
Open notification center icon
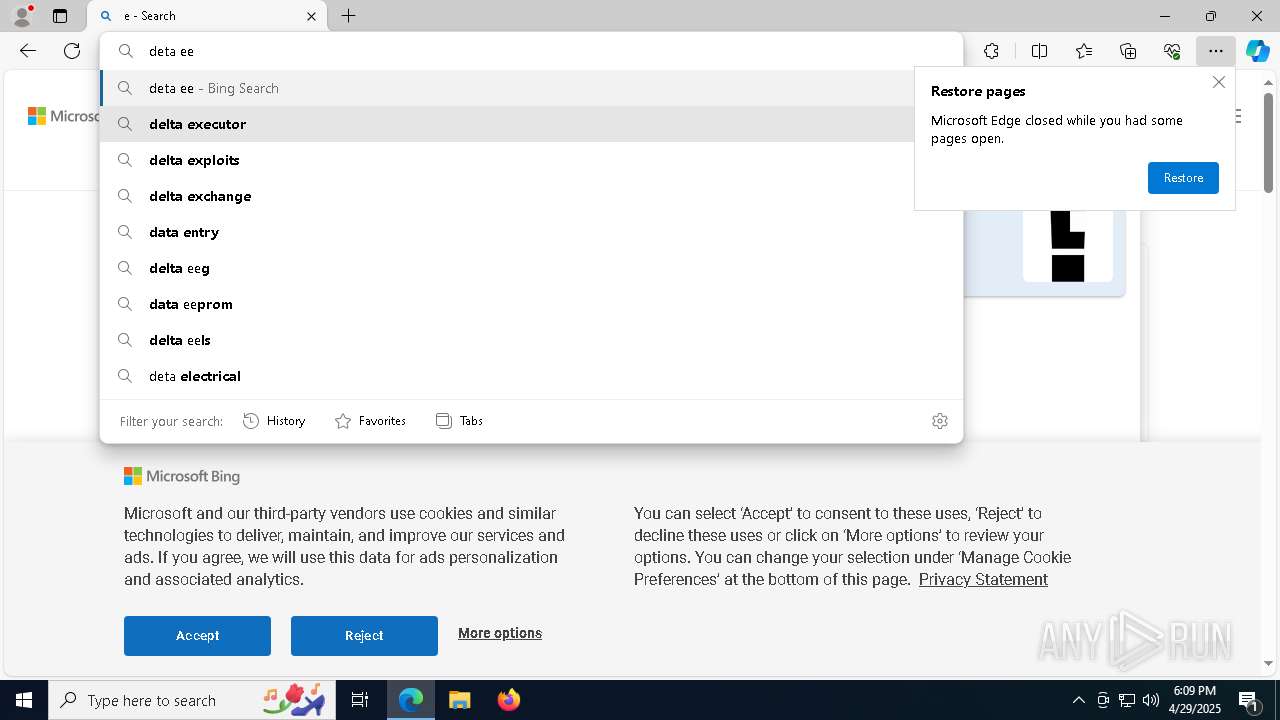tap(1248, 700)
